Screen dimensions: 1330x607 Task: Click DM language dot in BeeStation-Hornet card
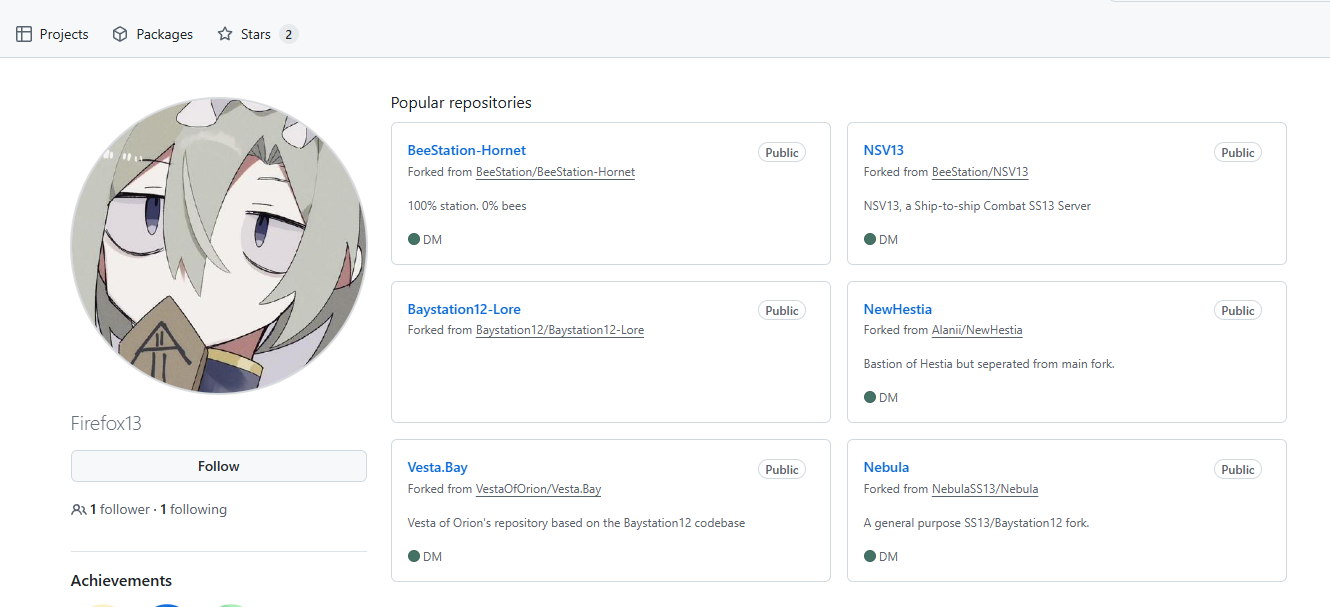(414, 239)
